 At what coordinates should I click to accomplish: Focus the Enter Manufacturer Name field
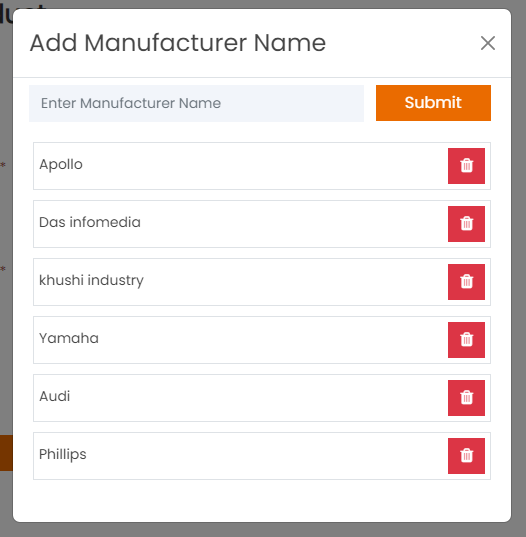196,103
